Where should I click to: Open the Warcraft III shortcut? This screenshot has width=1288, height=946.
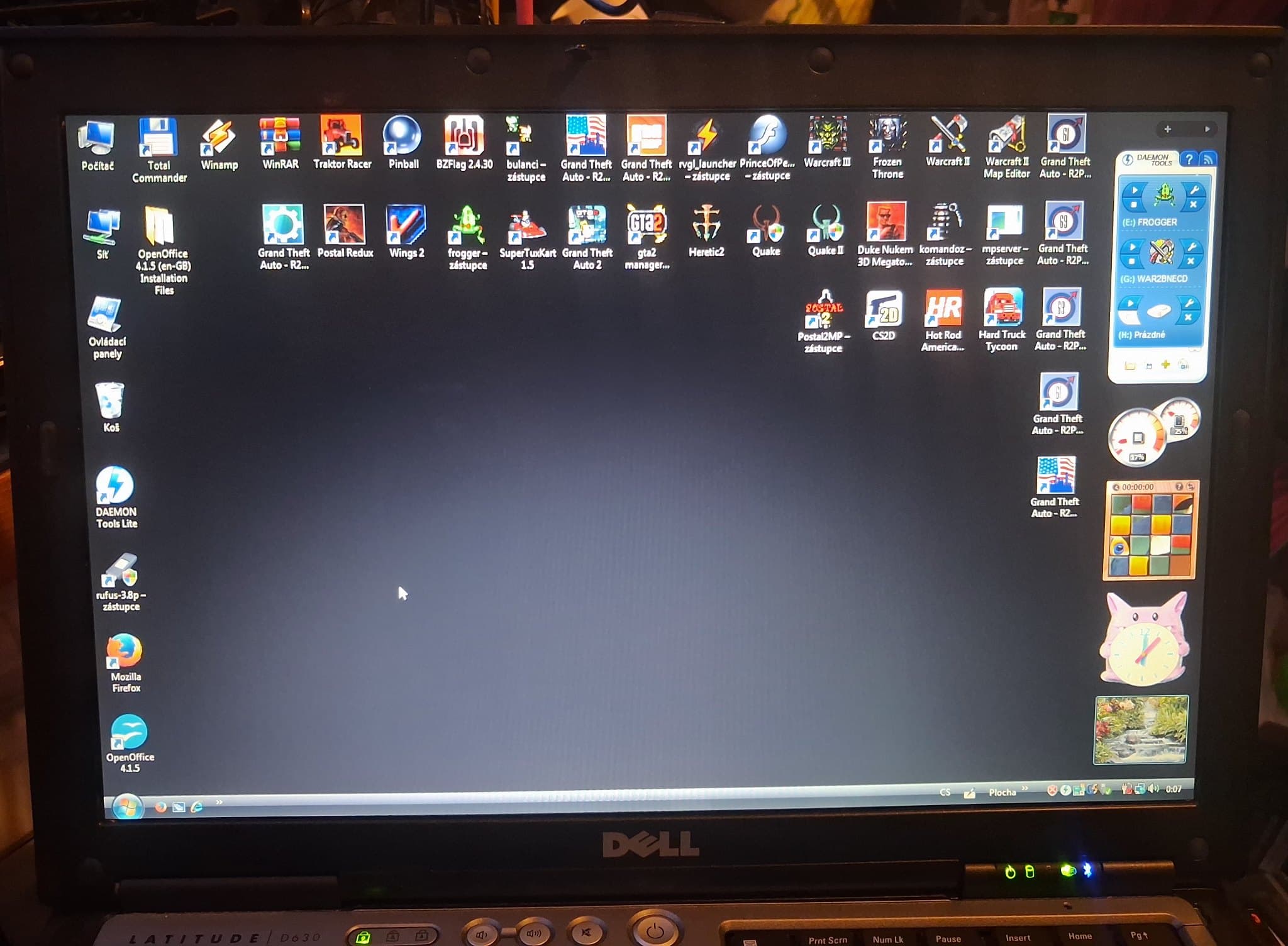pos(827,142)
